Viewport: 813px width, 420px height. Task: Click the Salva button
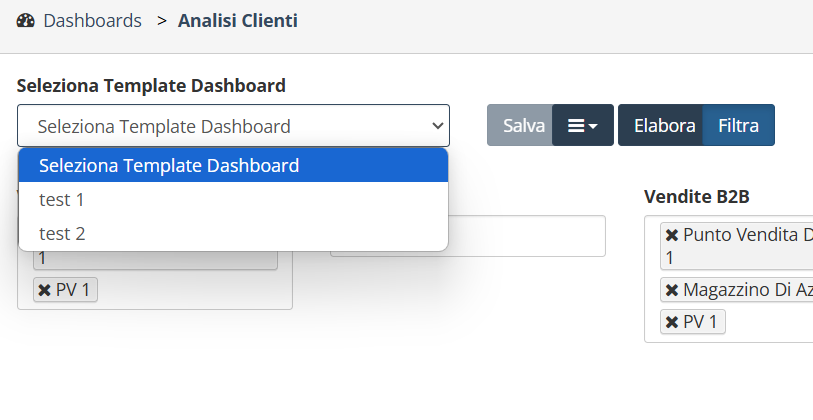[520, 125]
